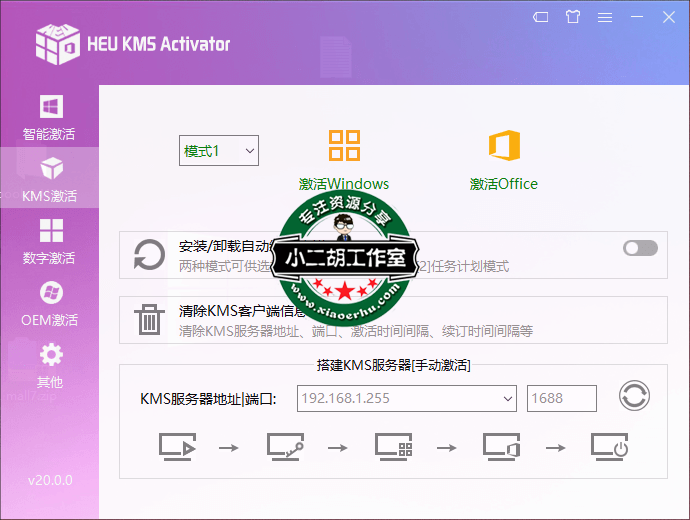Viewport: 690px width, 520px height.
Task: Click the trash icon to clear KMS client info
Action: pos(149,320)
